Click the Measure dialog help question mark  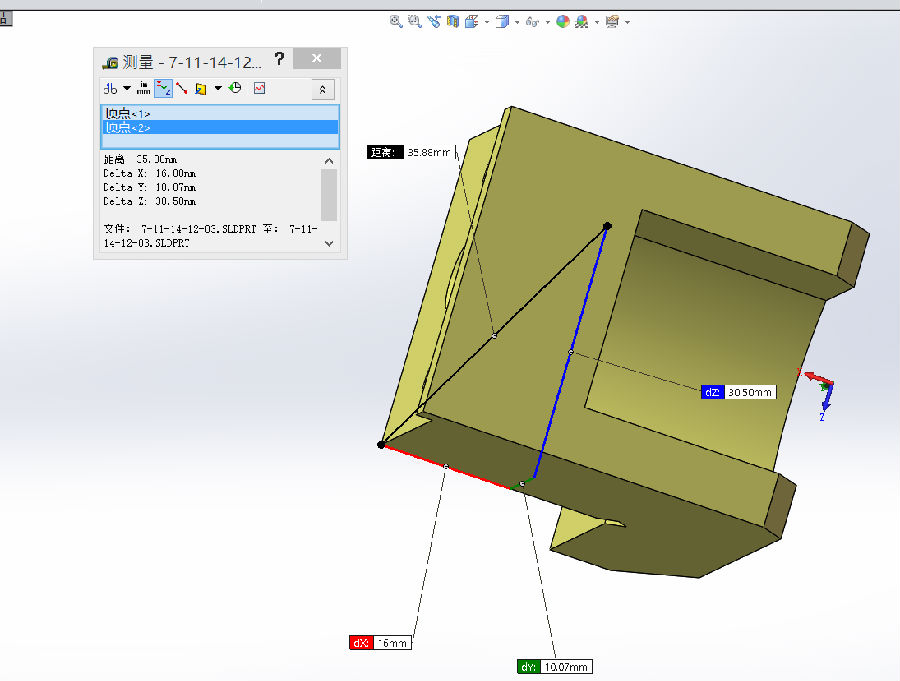pos(279,59)
